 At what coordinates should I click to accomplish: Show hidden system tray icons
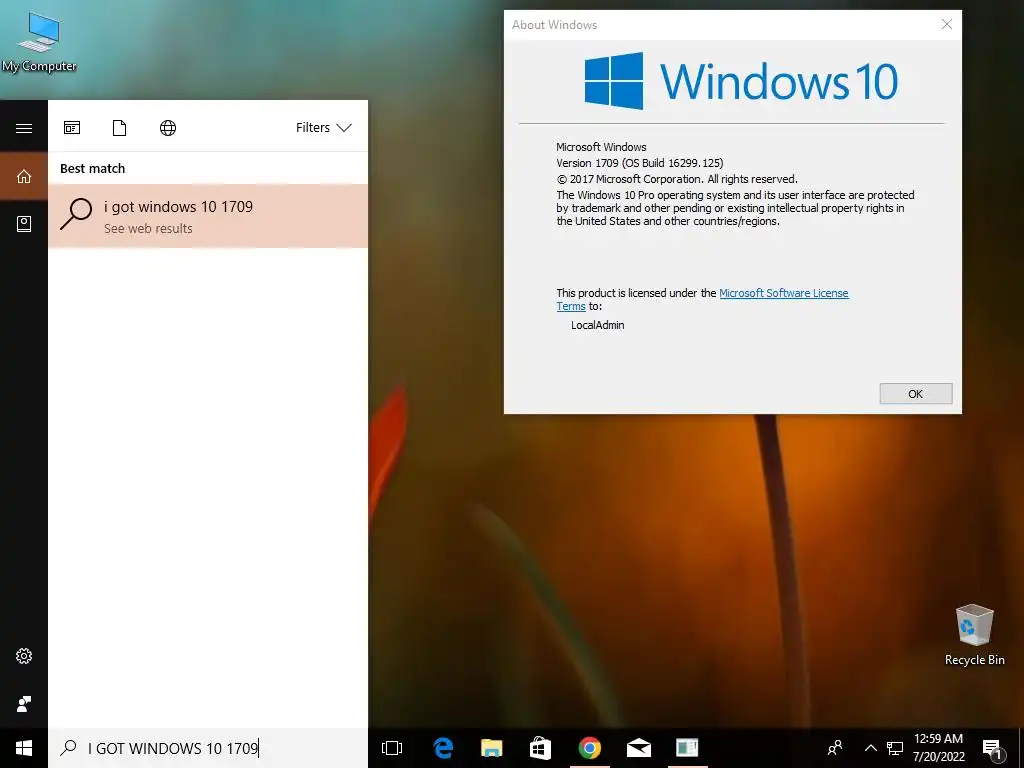(x=871, y=748)
